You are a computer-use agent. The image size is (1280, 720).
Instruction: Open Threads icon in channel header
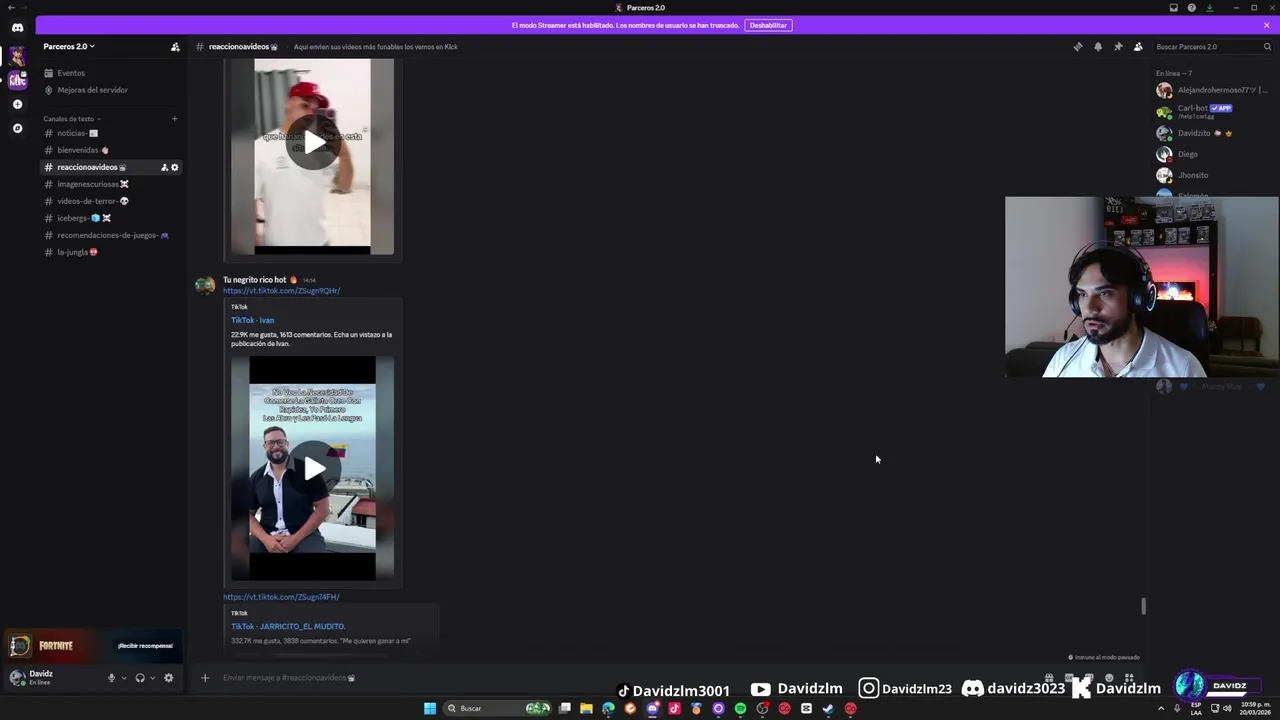pos(1078,47)
